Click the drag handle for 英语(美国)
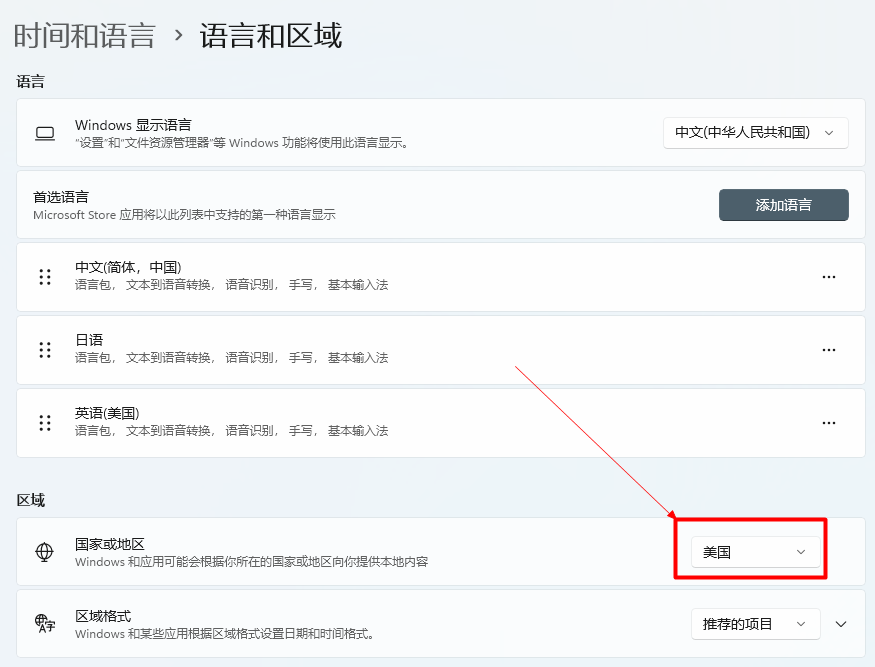Viewport: 875px width, 667px height. click(x=44, y=423)
